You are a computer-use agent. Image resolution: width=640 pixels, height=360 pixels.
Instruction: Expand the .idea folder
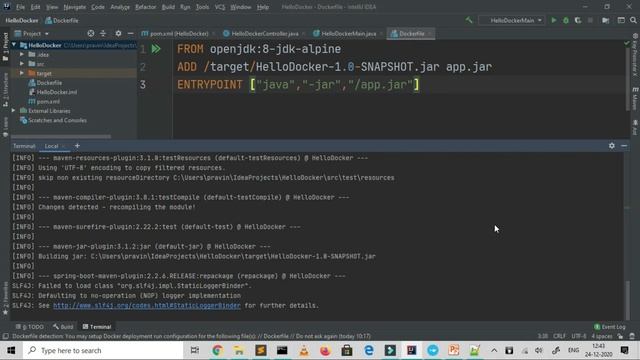pyautogui.click(x=22, y=54)
